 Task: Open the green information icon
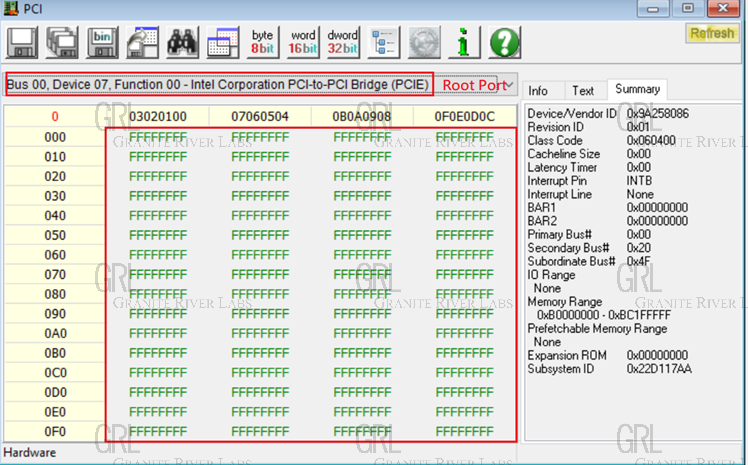(464, 43)
